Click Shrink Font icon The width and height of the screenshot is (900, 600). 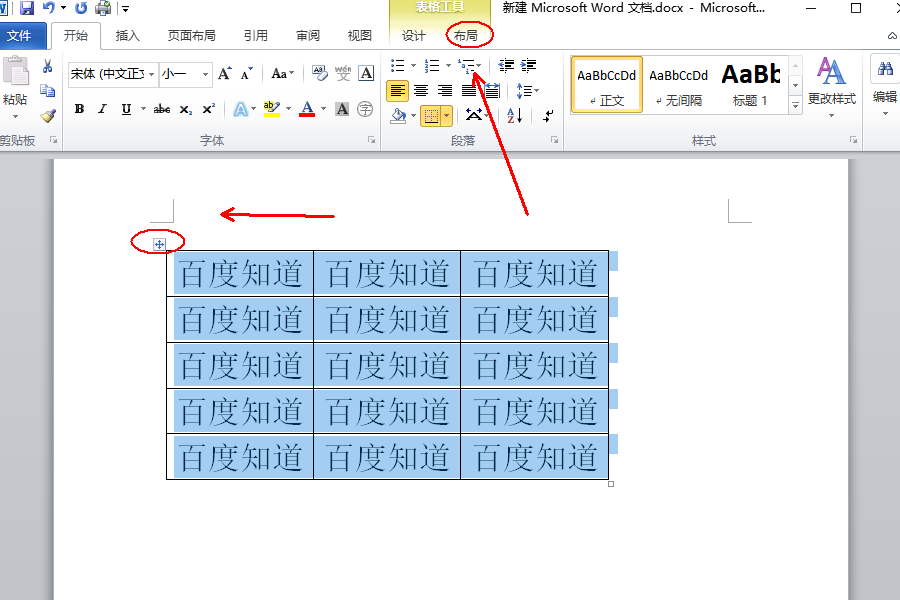pyautogui.click(x=247, y=73)
